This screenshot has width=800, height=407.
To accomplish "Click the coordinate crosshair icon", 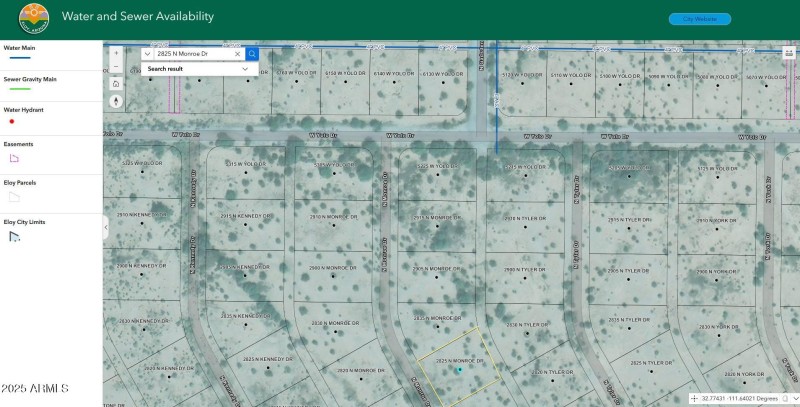I will 694,398.
